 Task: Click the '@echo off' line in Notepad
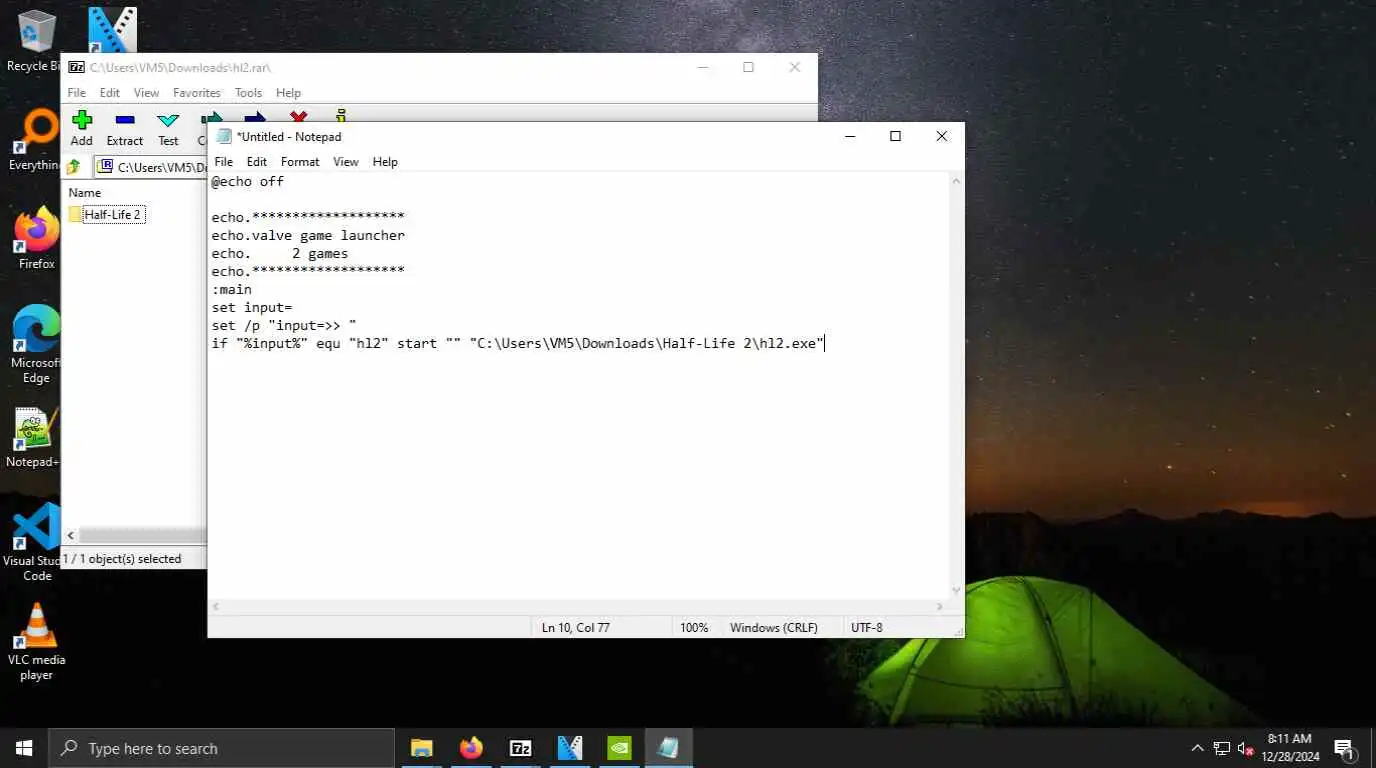coord(248,181)
